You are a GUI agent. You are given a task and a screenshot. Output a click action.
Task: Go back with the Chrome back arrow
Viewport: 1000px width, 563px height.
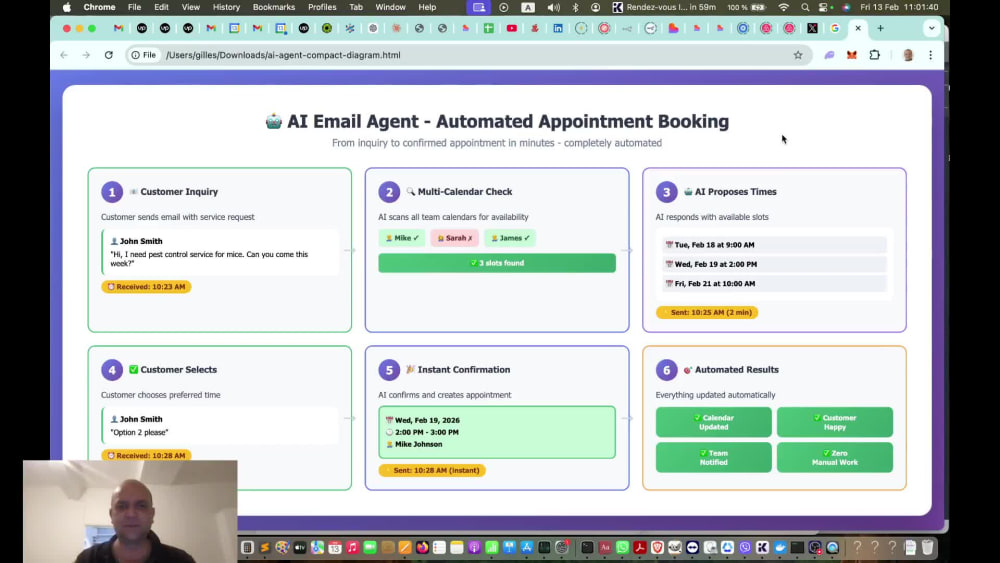[x=64, y=55]
